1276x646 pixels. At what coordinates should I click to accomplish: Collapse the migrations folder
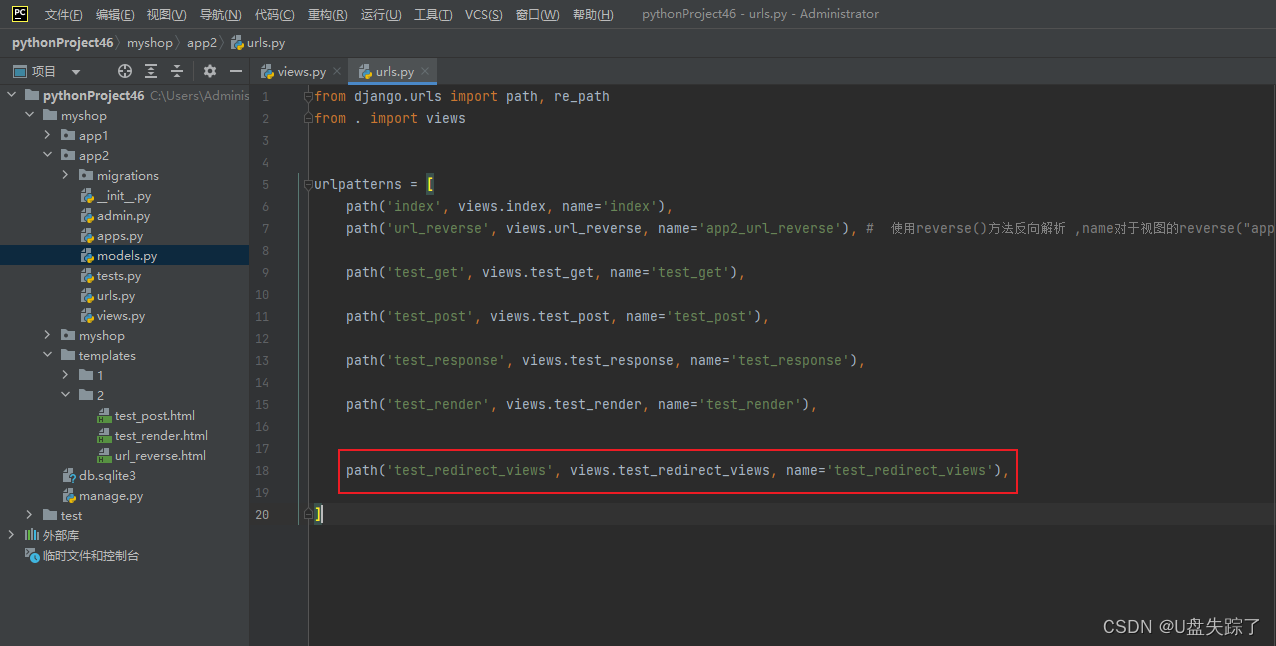(x=64, y=175)
